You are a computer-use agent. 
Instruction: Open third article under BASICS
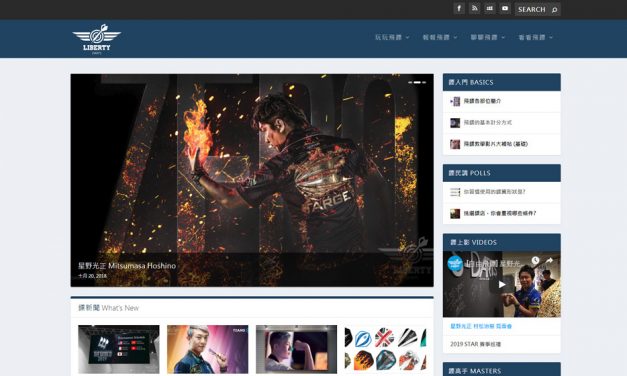[495, 144]
